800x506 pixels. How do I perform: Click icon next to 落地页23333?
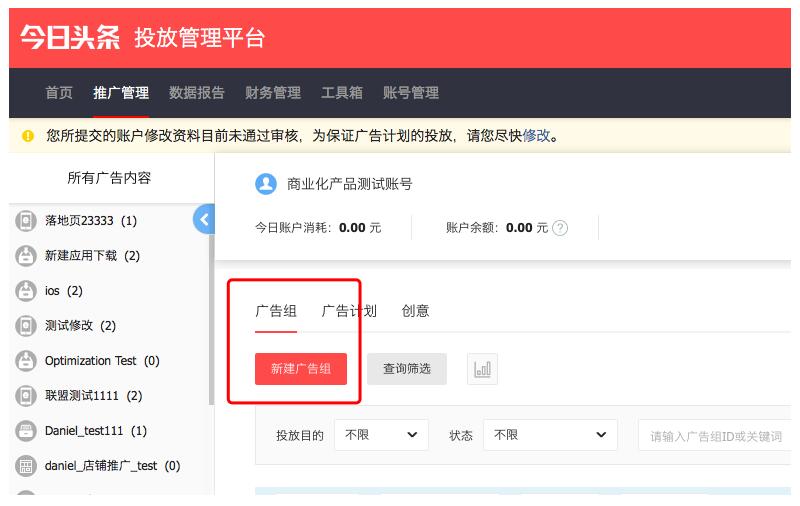tap(26, 221)
